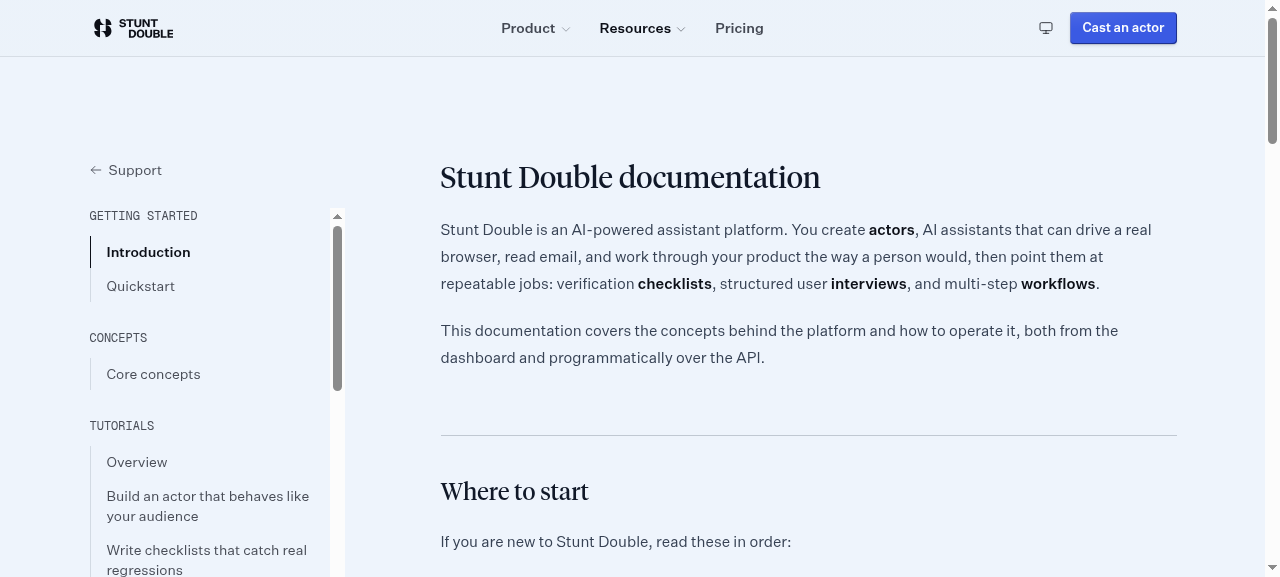Click the Stunt Double logo
1280x577 pixels.
click(x=133, y=28)
